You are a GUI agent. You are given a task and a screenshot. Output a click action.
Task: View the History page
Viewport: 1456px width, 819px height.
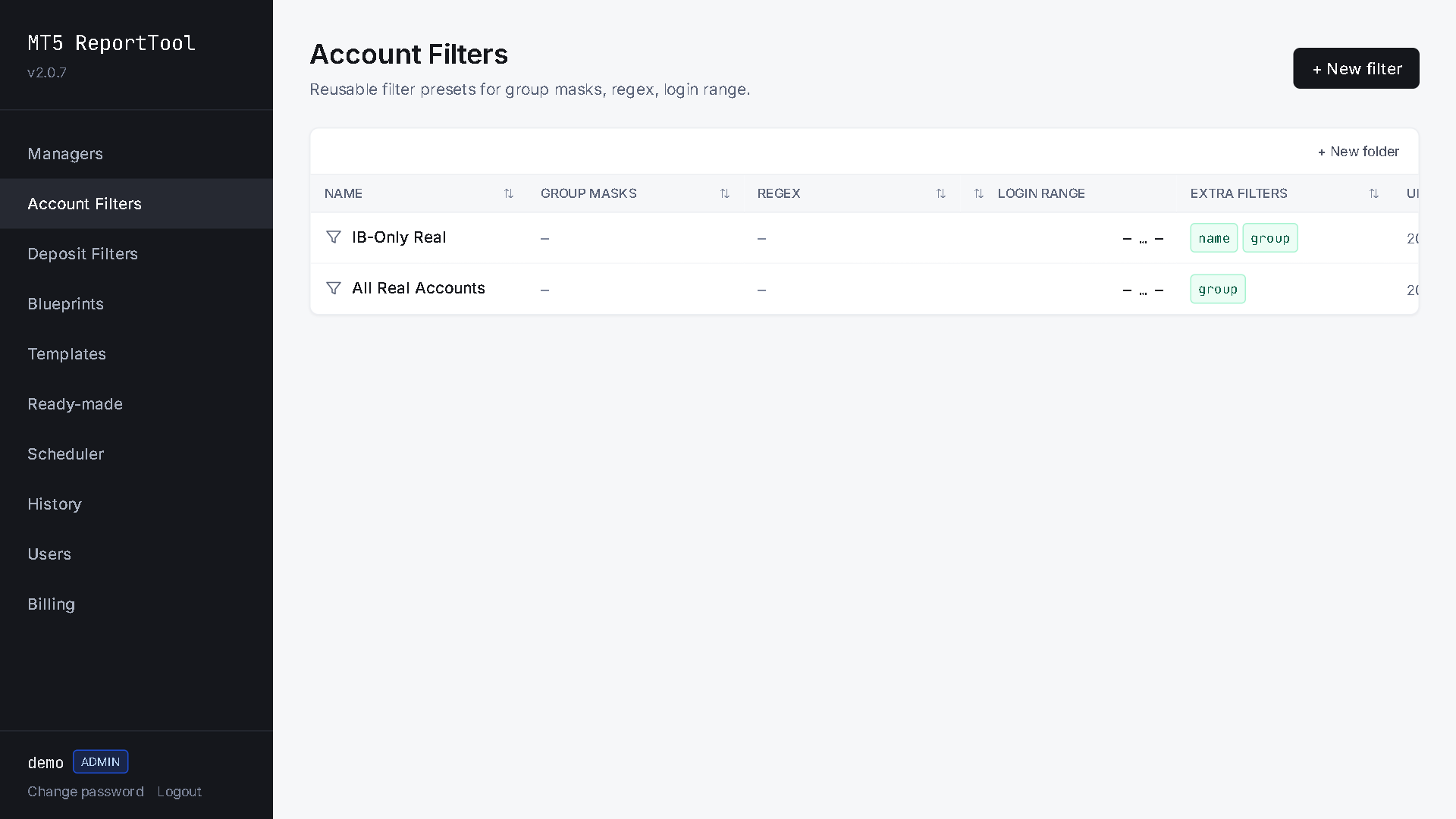136,504
